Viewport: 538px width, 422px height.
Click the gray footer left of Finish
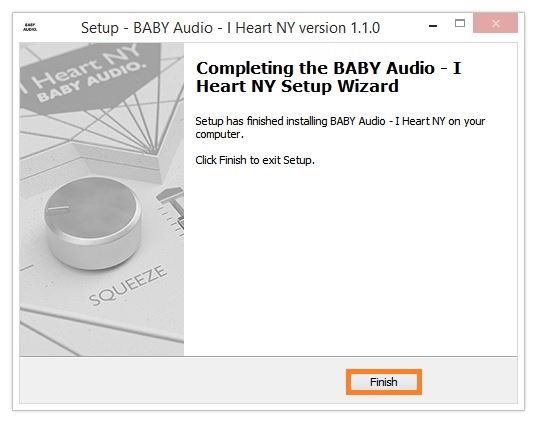click(x=182, y=381)
